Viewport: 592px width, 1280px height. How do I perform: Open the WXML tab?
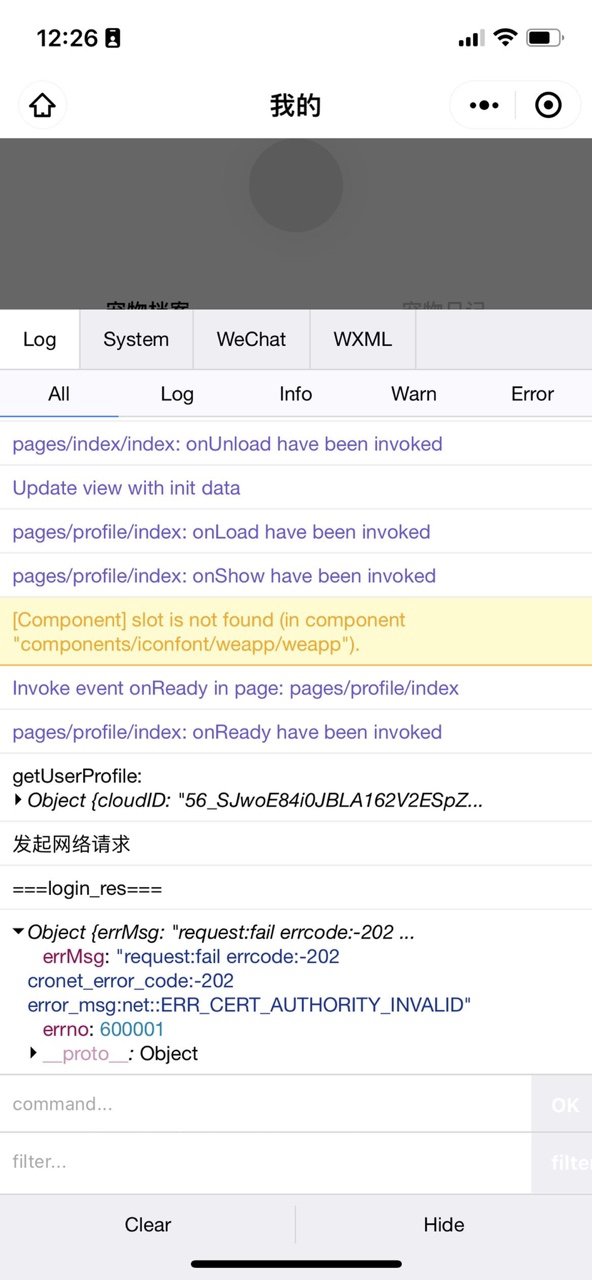coord(363,339)
